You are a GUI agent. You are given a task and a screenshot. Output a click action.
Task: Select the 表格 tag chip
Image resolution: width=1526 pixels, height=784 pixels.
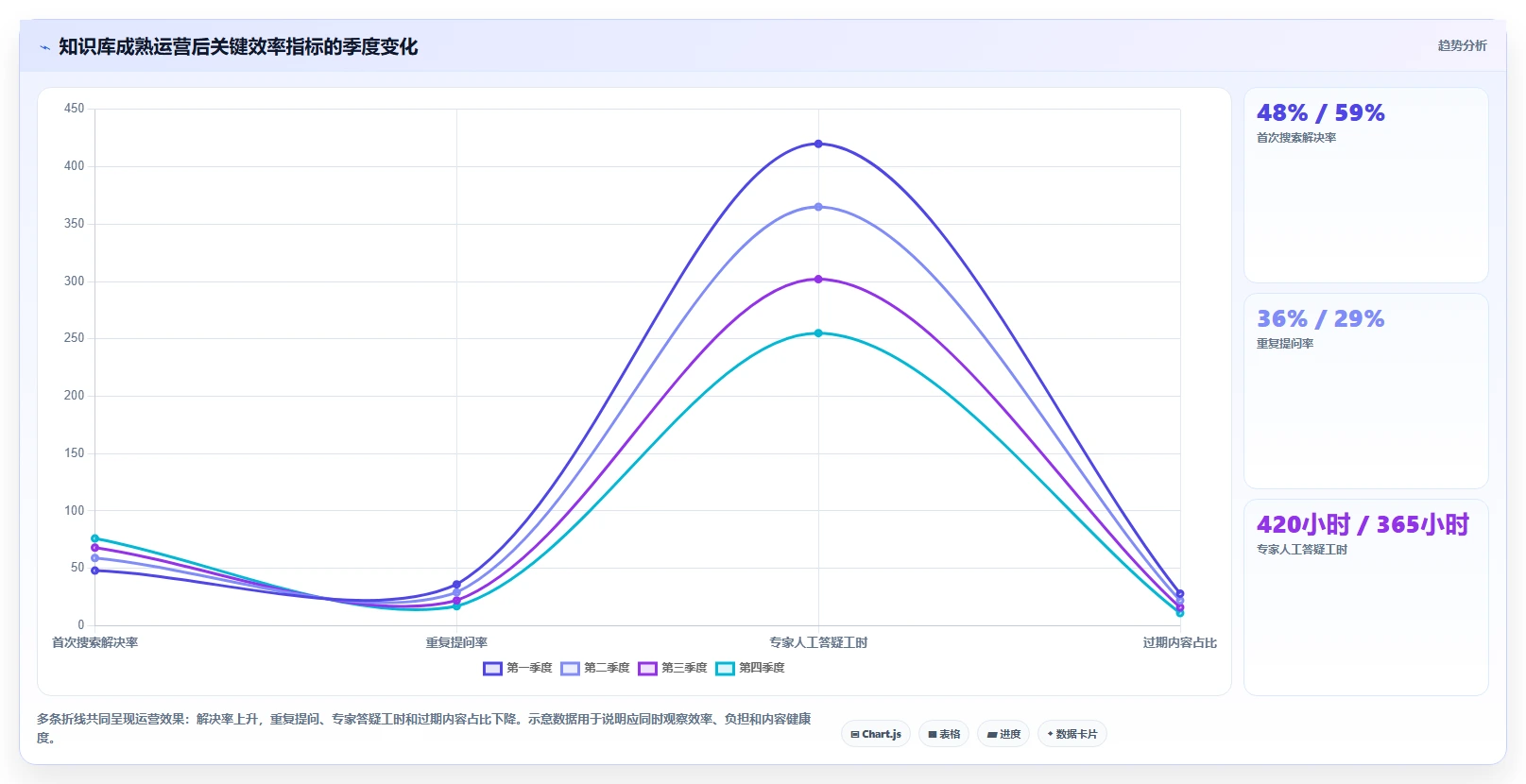click(944, 734)
